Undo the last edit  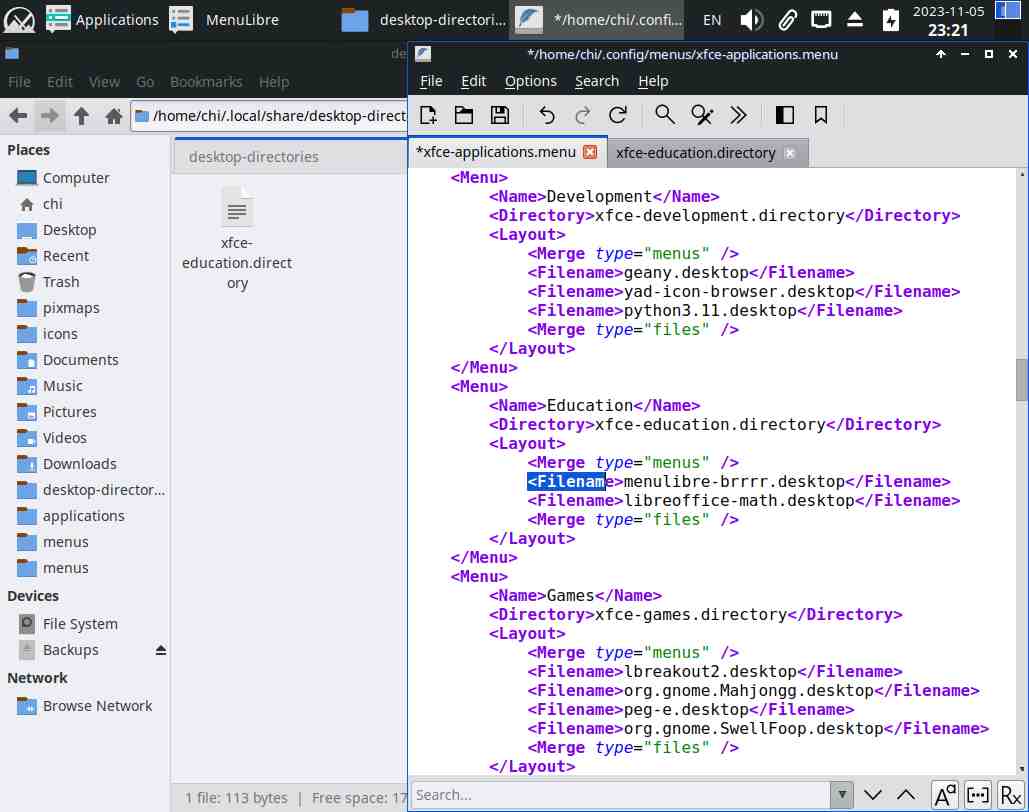click(x=546, y=115)
